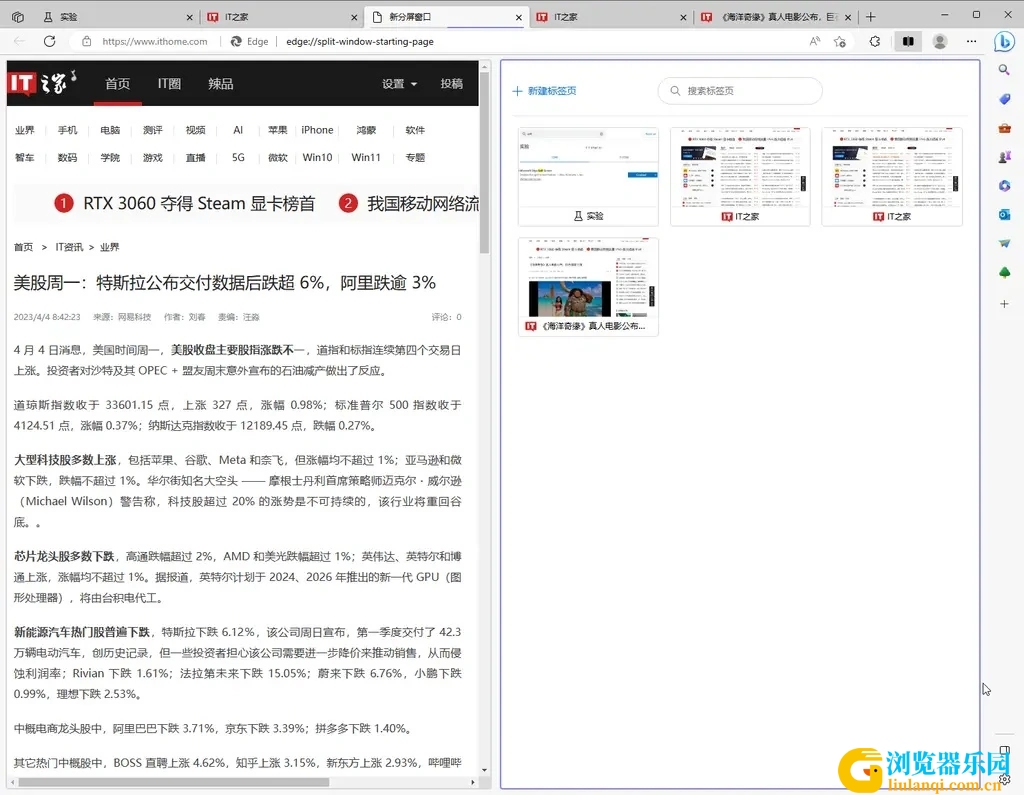Click the sidebar search magnifier icon
1024x795 pixels.
(x=1004, y=69)
